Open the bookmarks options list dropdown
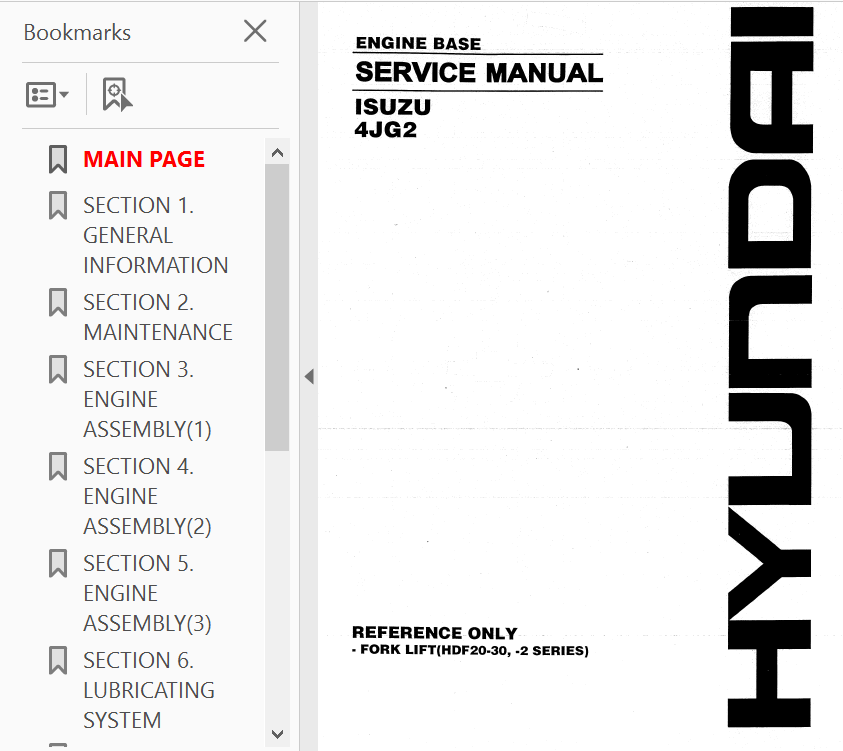Viewport: 843px width, 751px height. tap(47, 95)
